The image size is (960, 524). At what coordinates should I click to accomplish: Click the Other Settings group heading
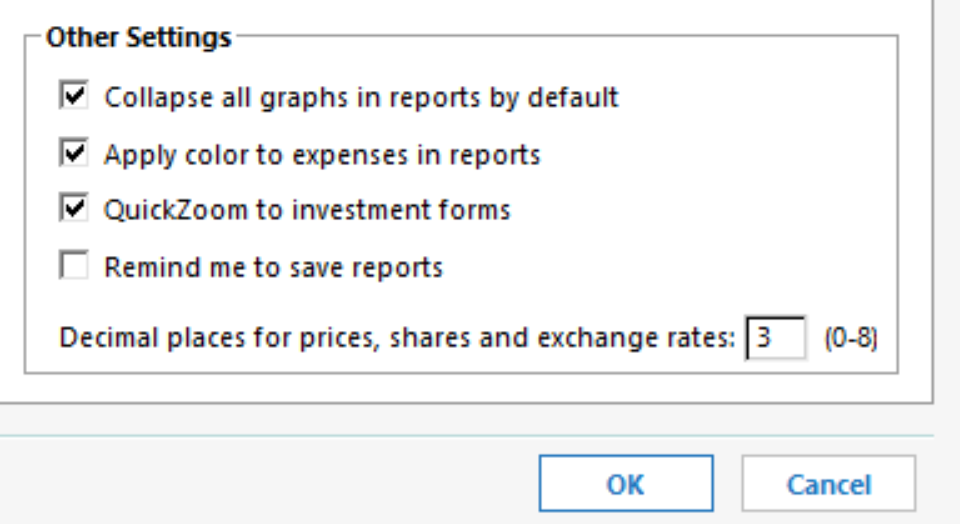(139, 37)
